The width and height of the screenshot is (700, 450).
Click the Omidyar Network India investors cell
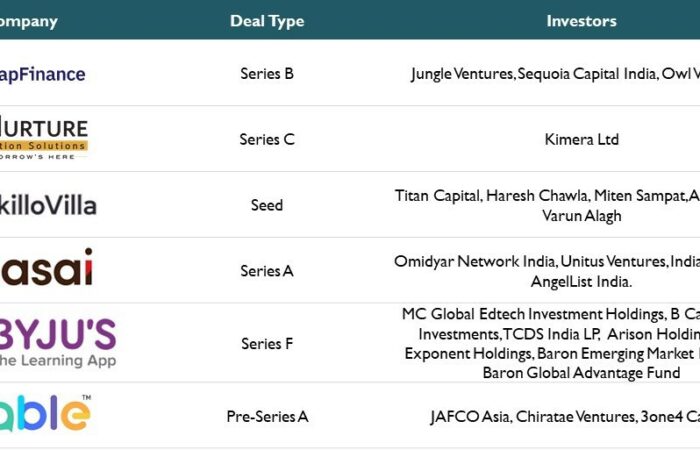pos(547,271)
